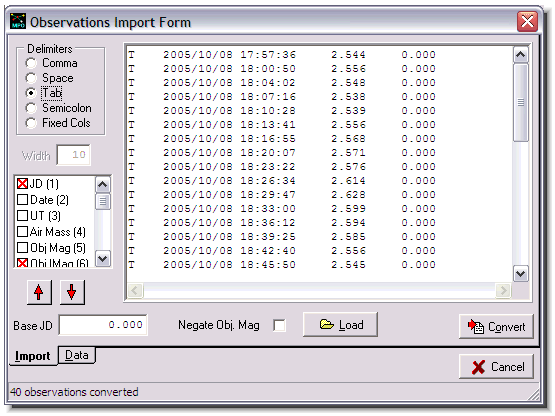Click the red down arrow move button
The image size is (555, 416).
tap(72, 292)
